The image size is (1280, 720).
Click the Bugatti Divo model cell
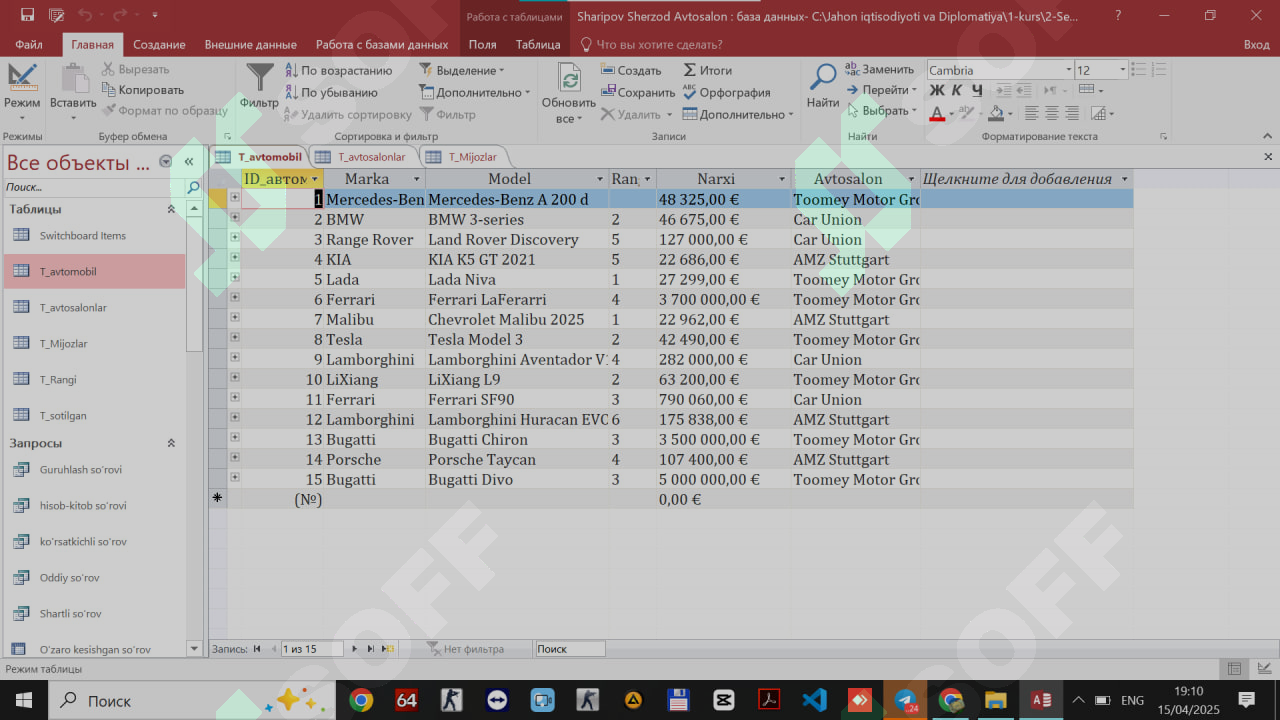[x=517, y=479]
